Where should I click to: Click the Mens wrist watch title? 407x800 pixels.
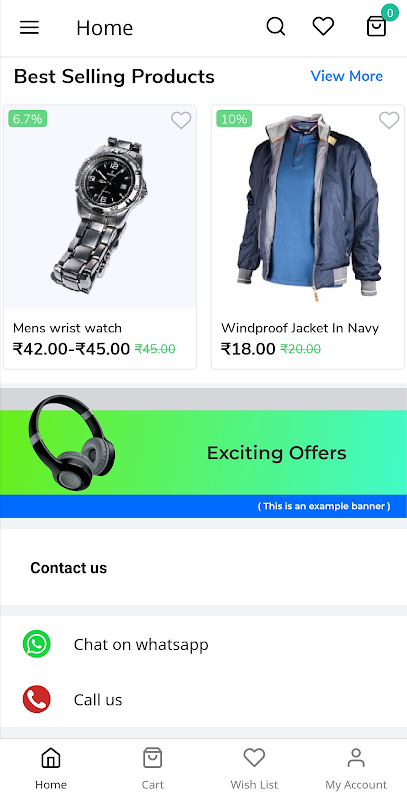[67, 328]
